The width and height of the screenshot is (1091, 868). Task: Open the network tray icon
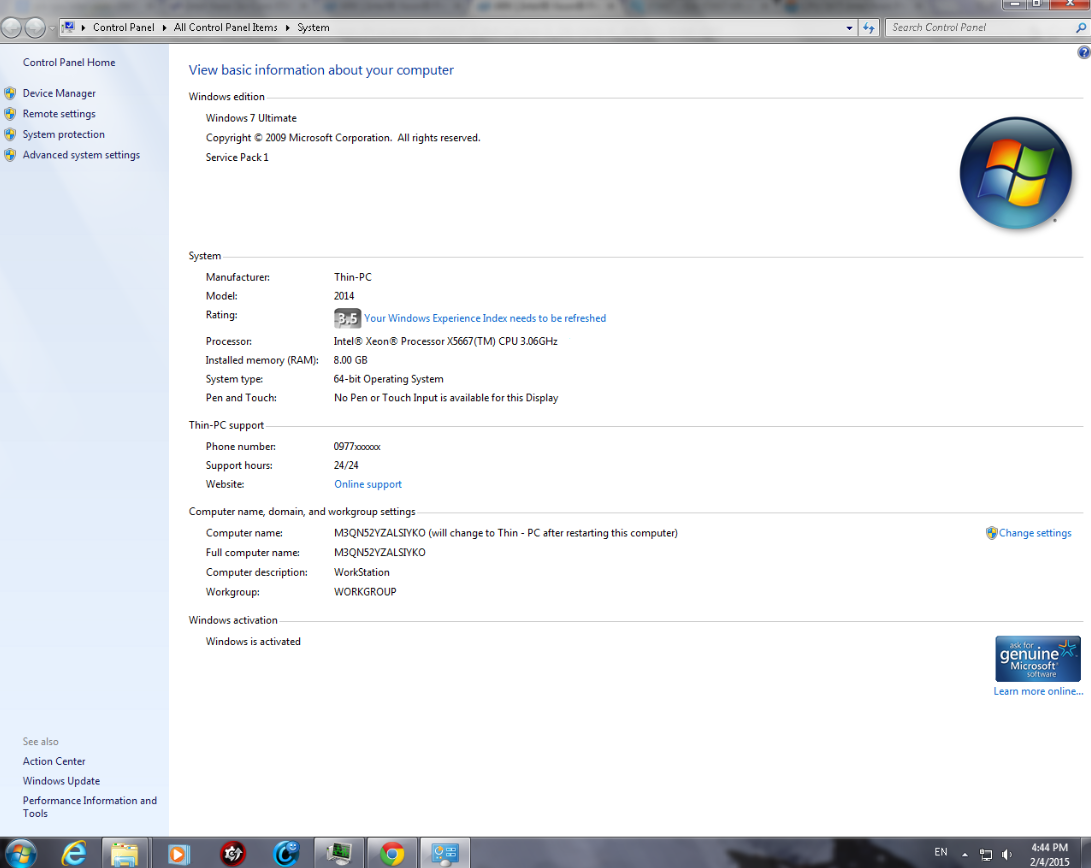click(986, 854)
